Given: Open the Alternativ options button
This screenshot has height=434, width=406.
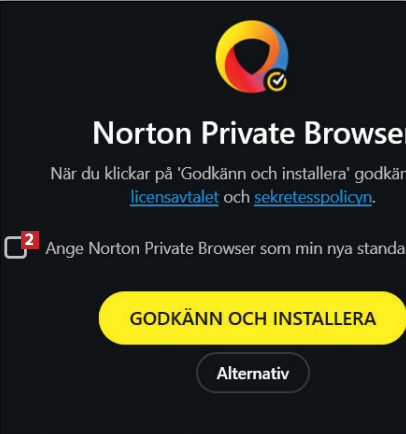Looking at the screenshot, I should [253, 373].
